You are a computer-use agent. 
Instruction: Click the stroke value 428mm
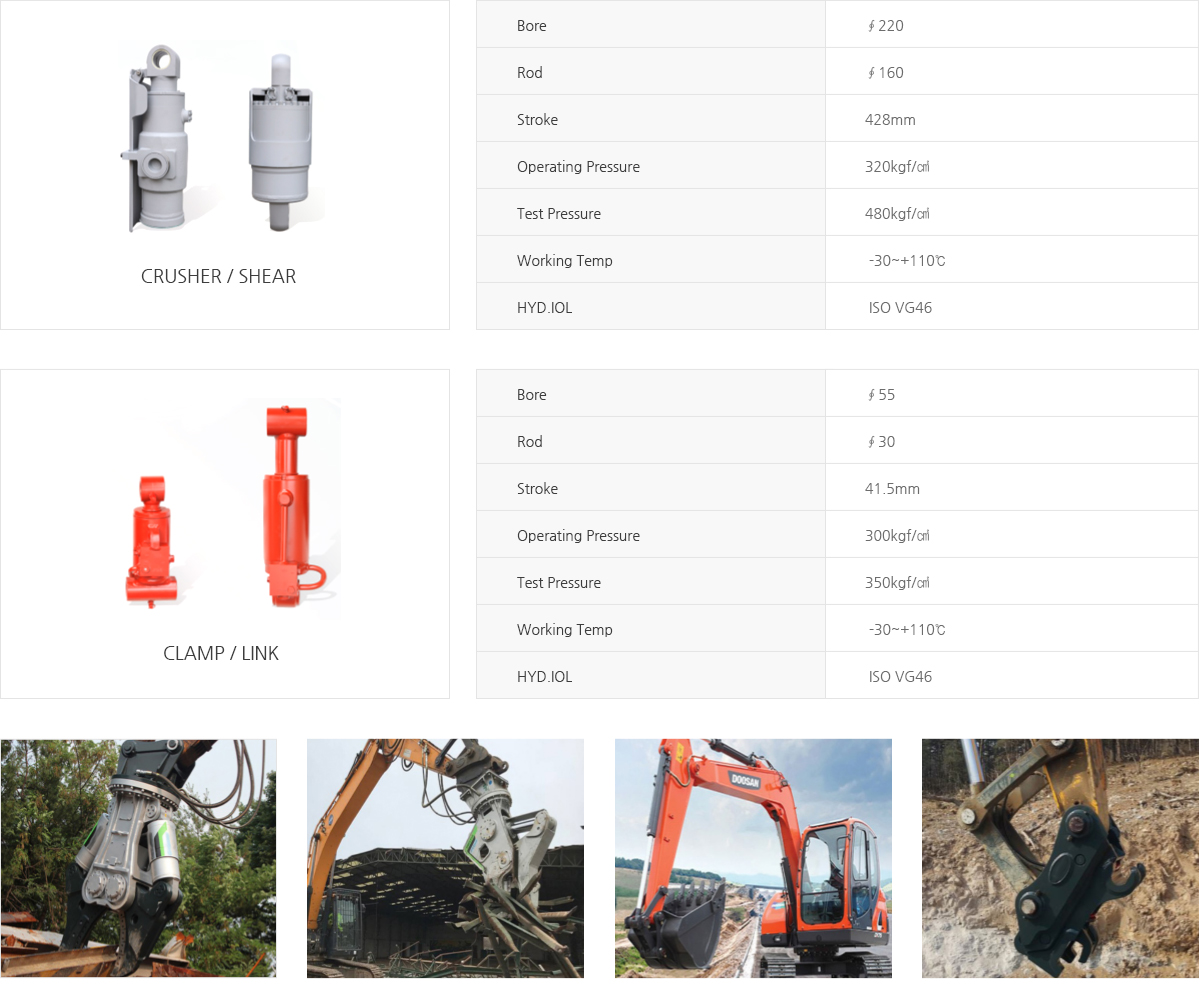[890, 119]
